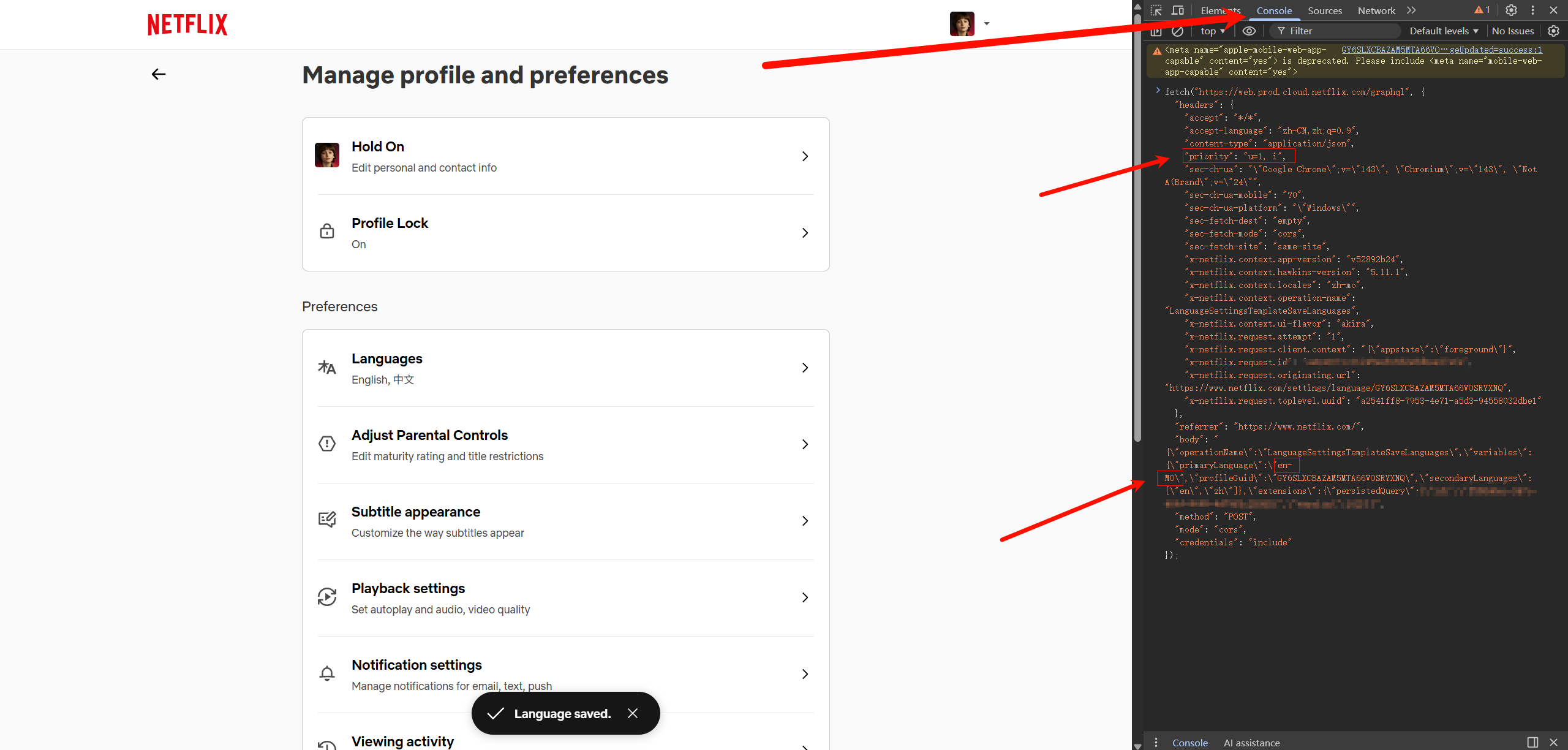The height and width of the screenshot is (750, 1568).
Task: Dismiss the Language saved toast
Action: tap(633, 713)
